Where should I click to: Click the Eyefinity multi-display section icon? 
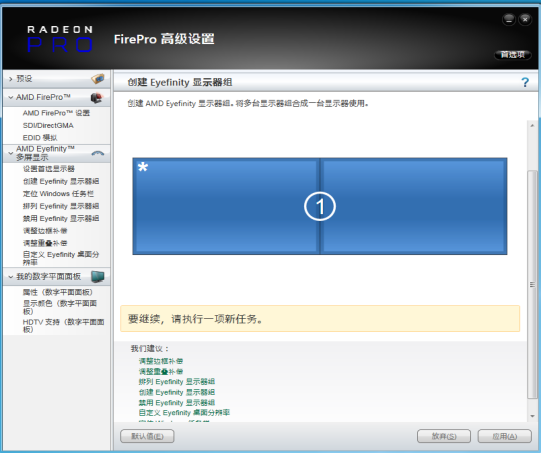(98, 153)
